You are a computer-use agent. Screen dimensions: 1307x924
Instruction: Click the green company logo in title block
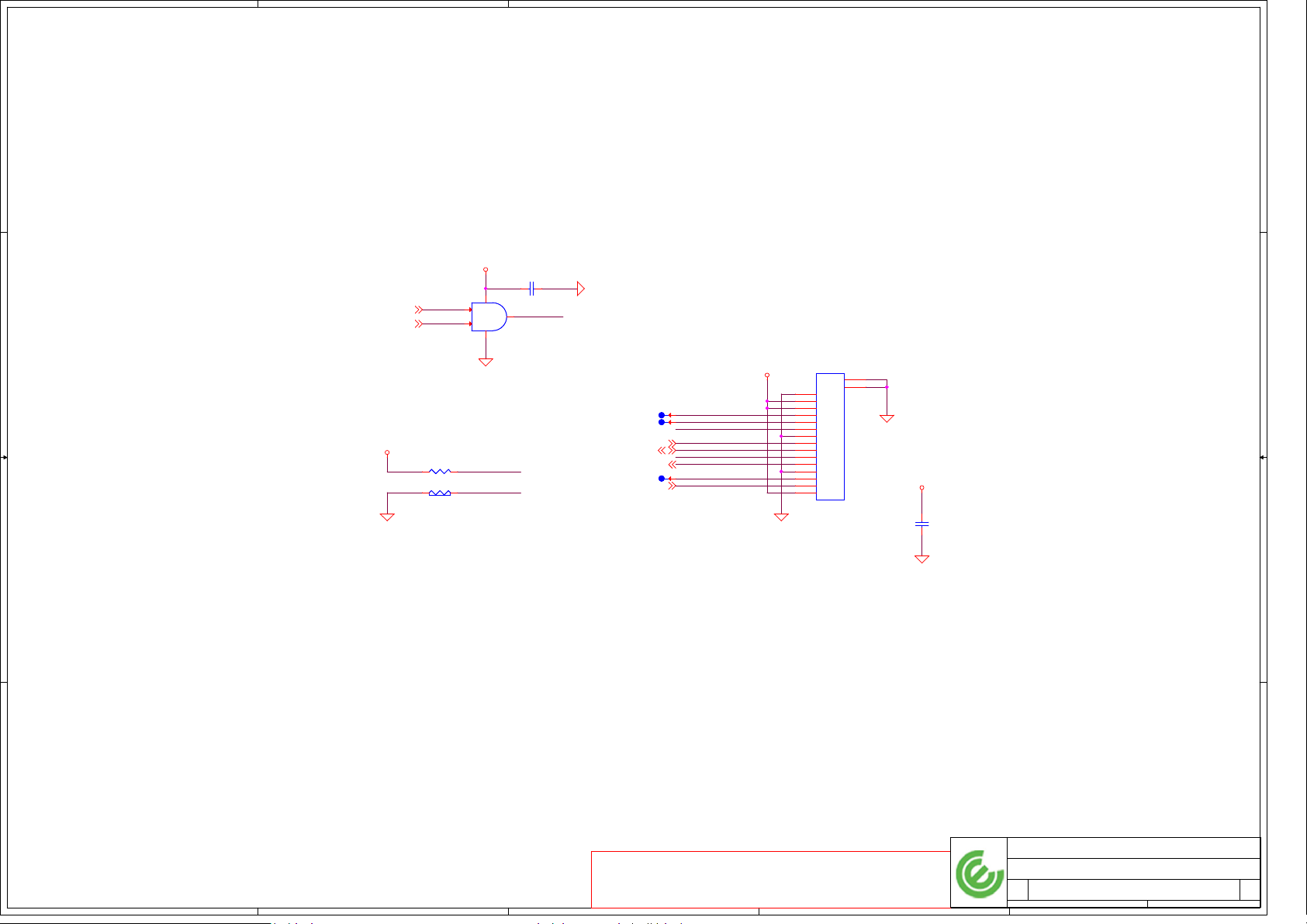tap(980, 874)
